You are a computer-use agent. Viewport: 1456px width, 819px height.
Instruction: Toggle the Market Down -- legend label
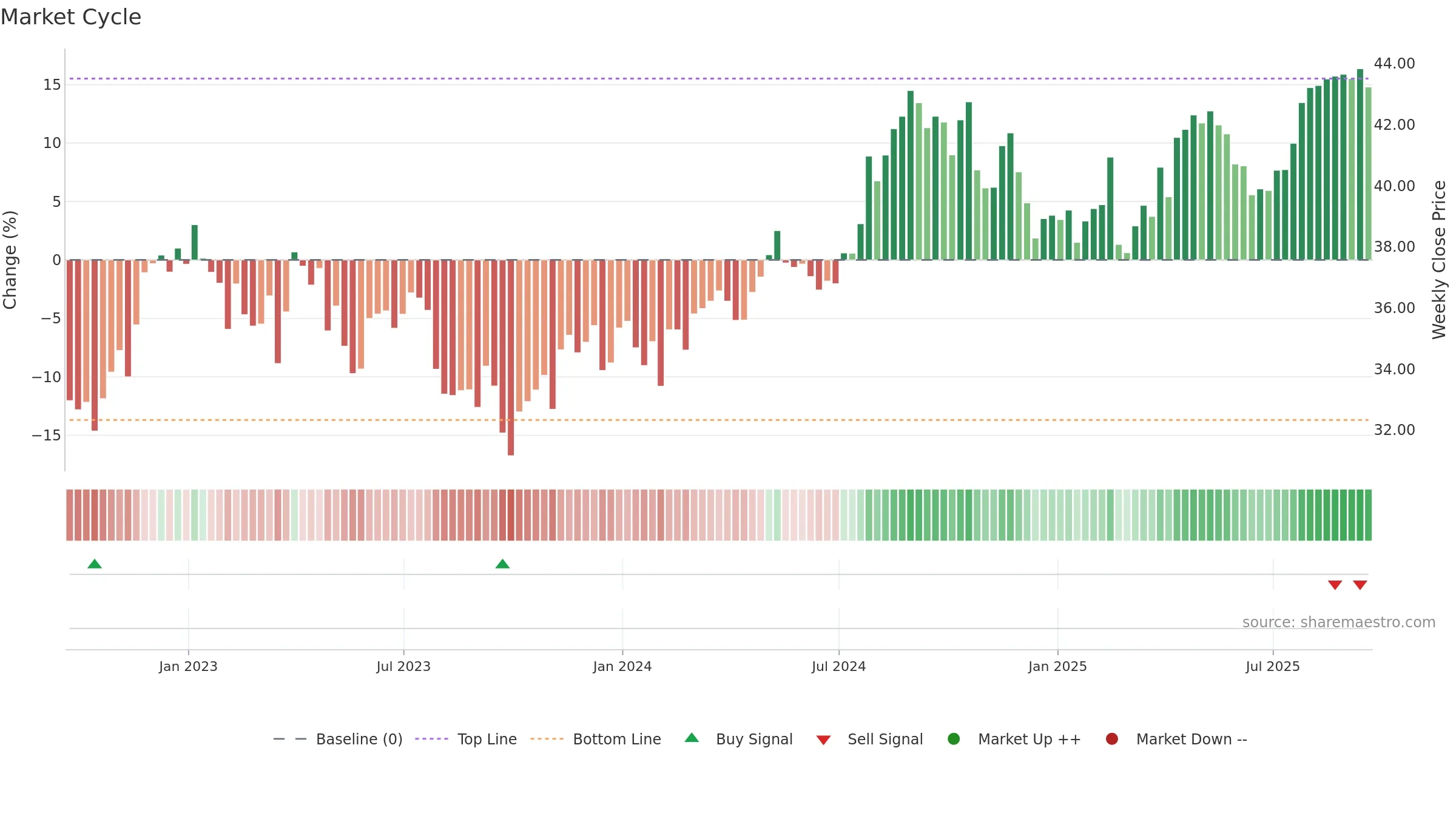(x=1191, y=739)
